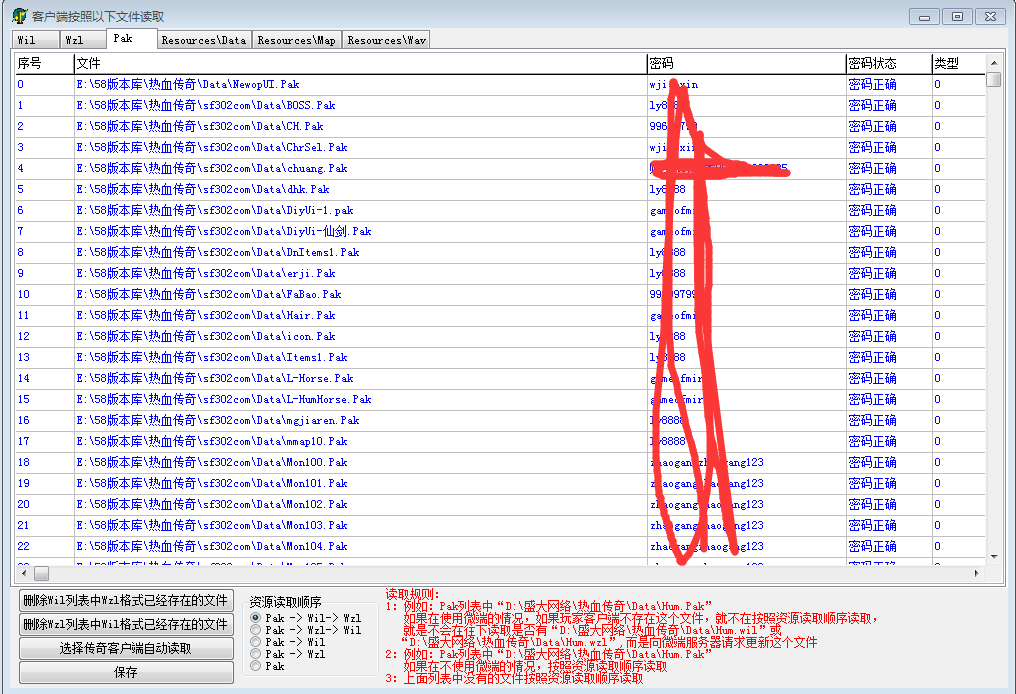Click 删除Wil列表中Wzl格式已经存在的文件 button
The width and height of the screenshot is (1016, 694).
pyautogui.click(x=125, y=600)
